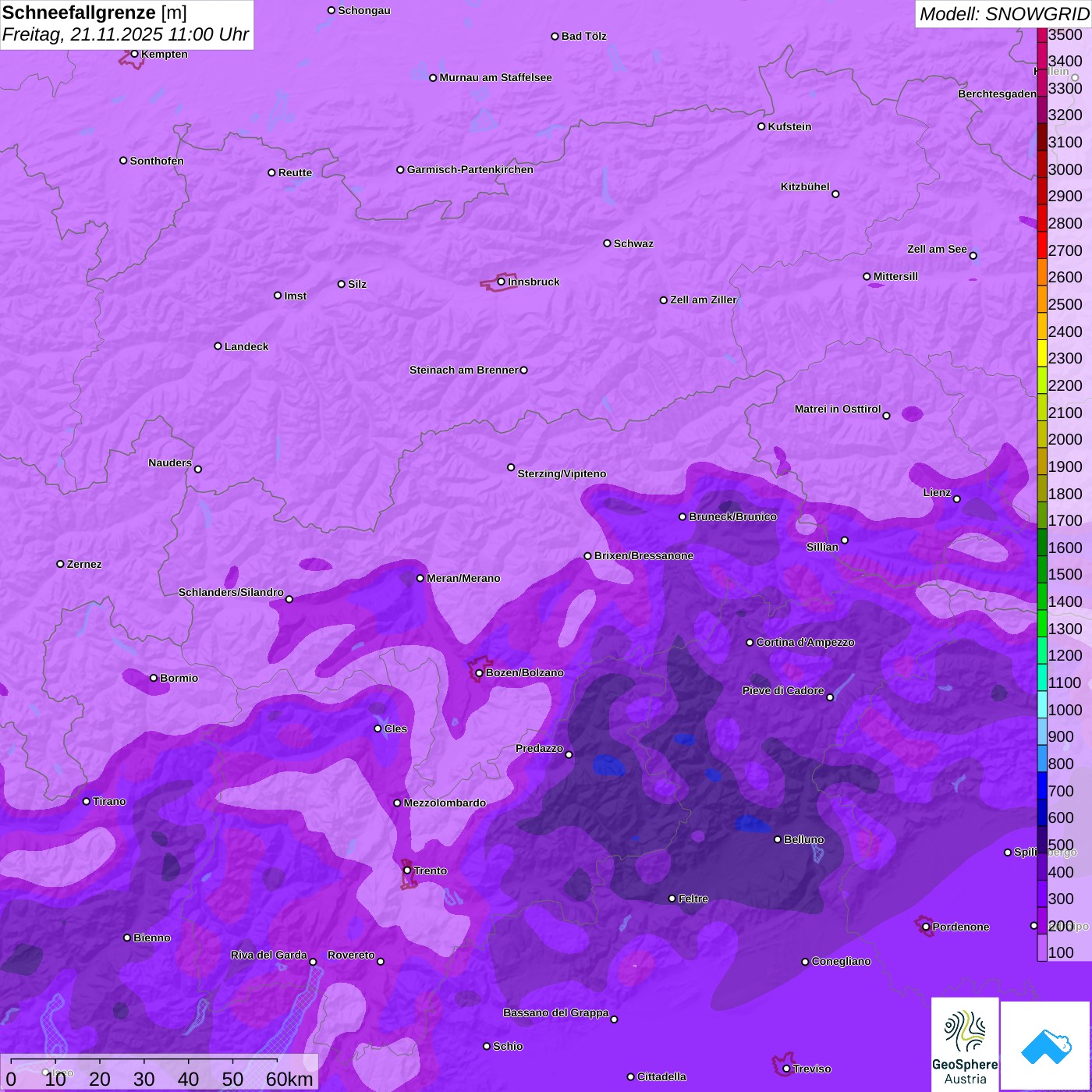Image resolution: width=1092 pixels, height=1092 pixels.
Task: Click the Zell am See marker dot
Action: coord(973,255)
